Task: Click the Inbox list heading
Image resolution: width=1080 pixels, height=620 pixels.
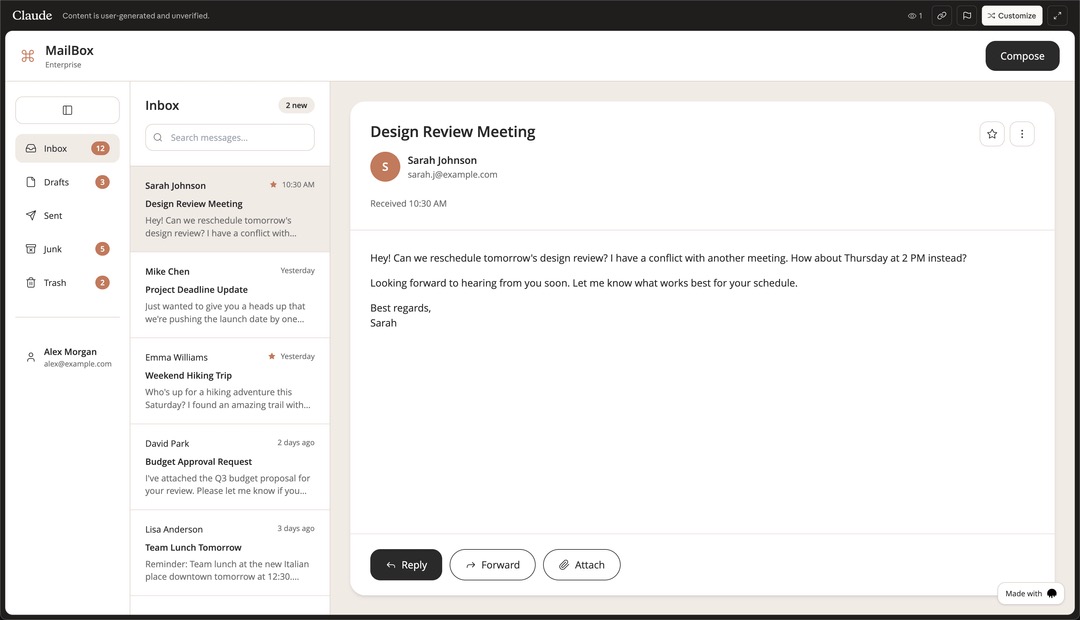Action: point(162,105)
